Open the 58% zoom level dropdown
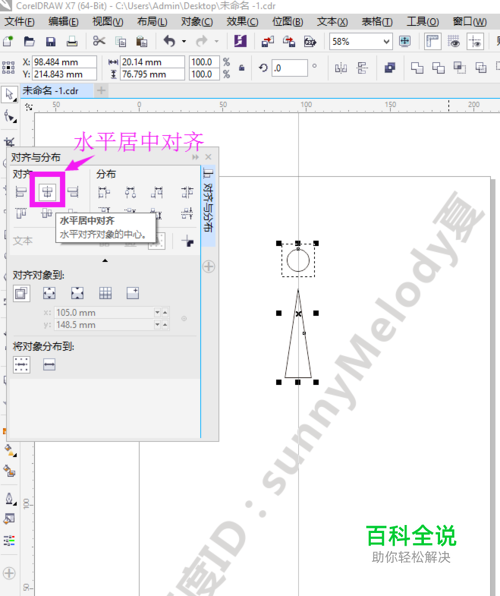500x596 pixels. [x=387, y=41]
